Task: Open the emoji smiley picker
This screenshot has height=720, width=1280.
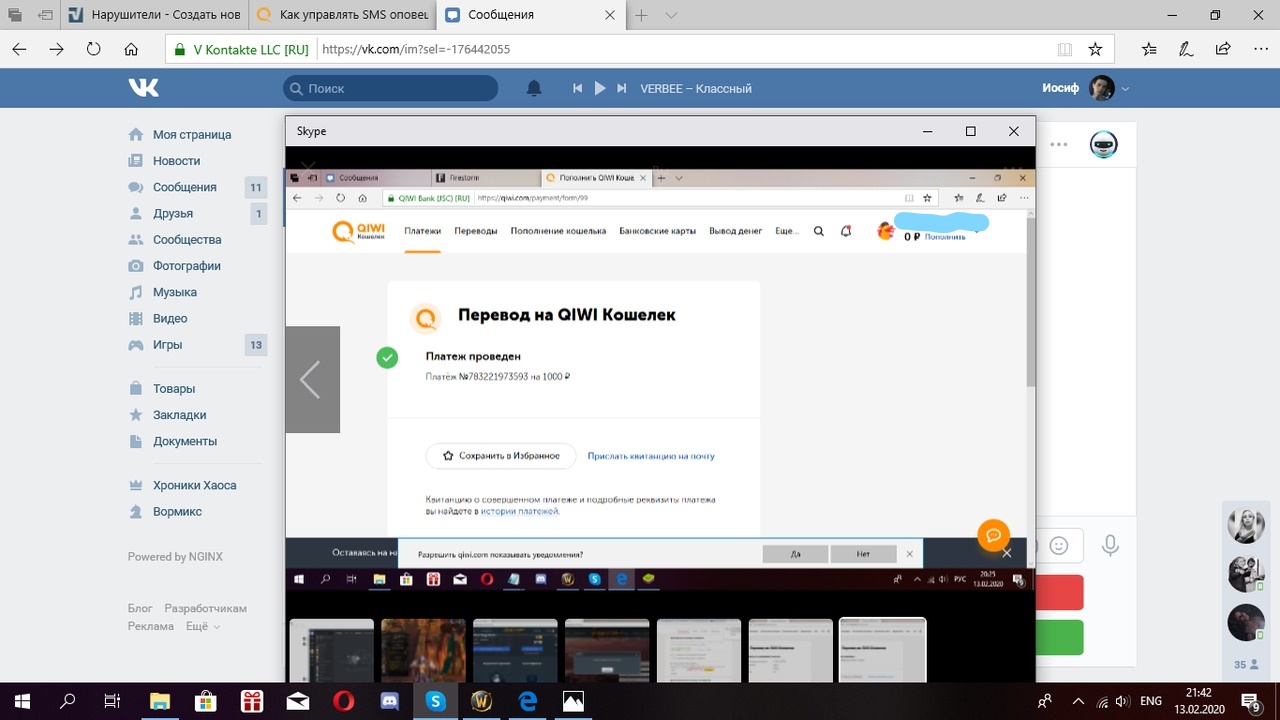Action: pos(1059,546)
